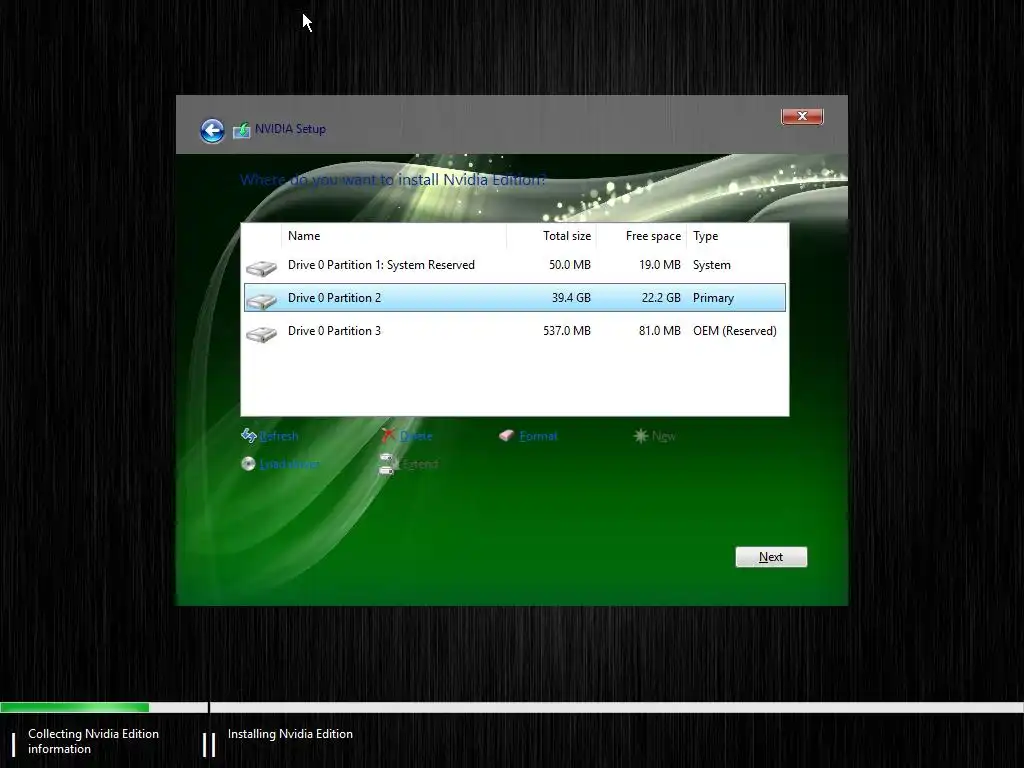Sort by the Name column header
The height and width of the screenshot is (768, 1024).
click(x=394, y=236)
